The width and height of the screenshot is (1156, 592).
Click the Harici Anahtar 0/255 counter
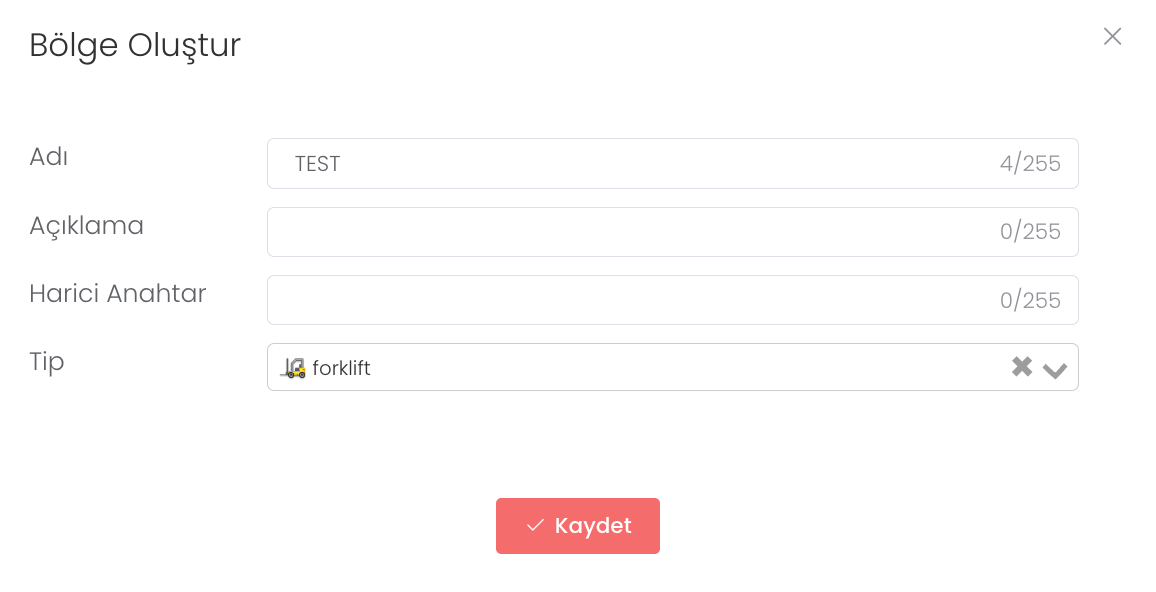(x=1030, y=300)
